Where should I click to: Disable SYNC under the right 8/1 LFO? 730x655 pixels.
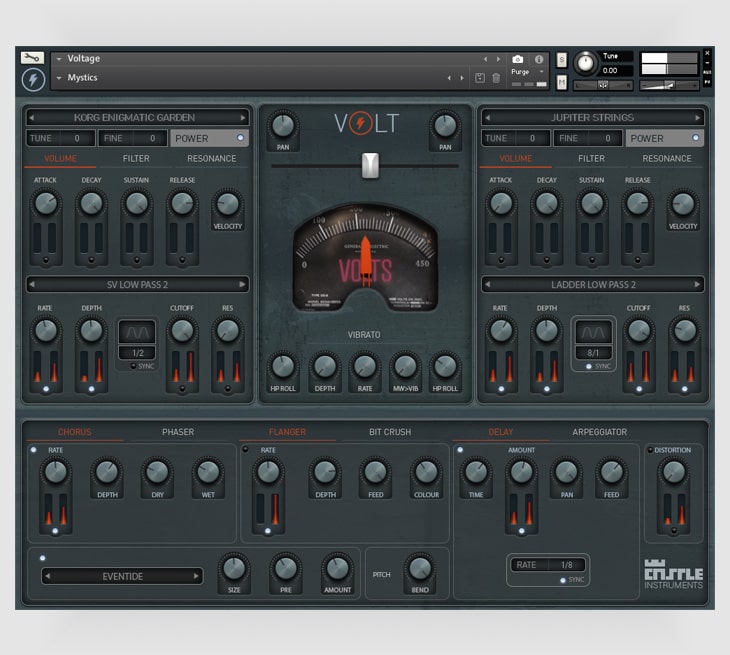tap(589, 366)
